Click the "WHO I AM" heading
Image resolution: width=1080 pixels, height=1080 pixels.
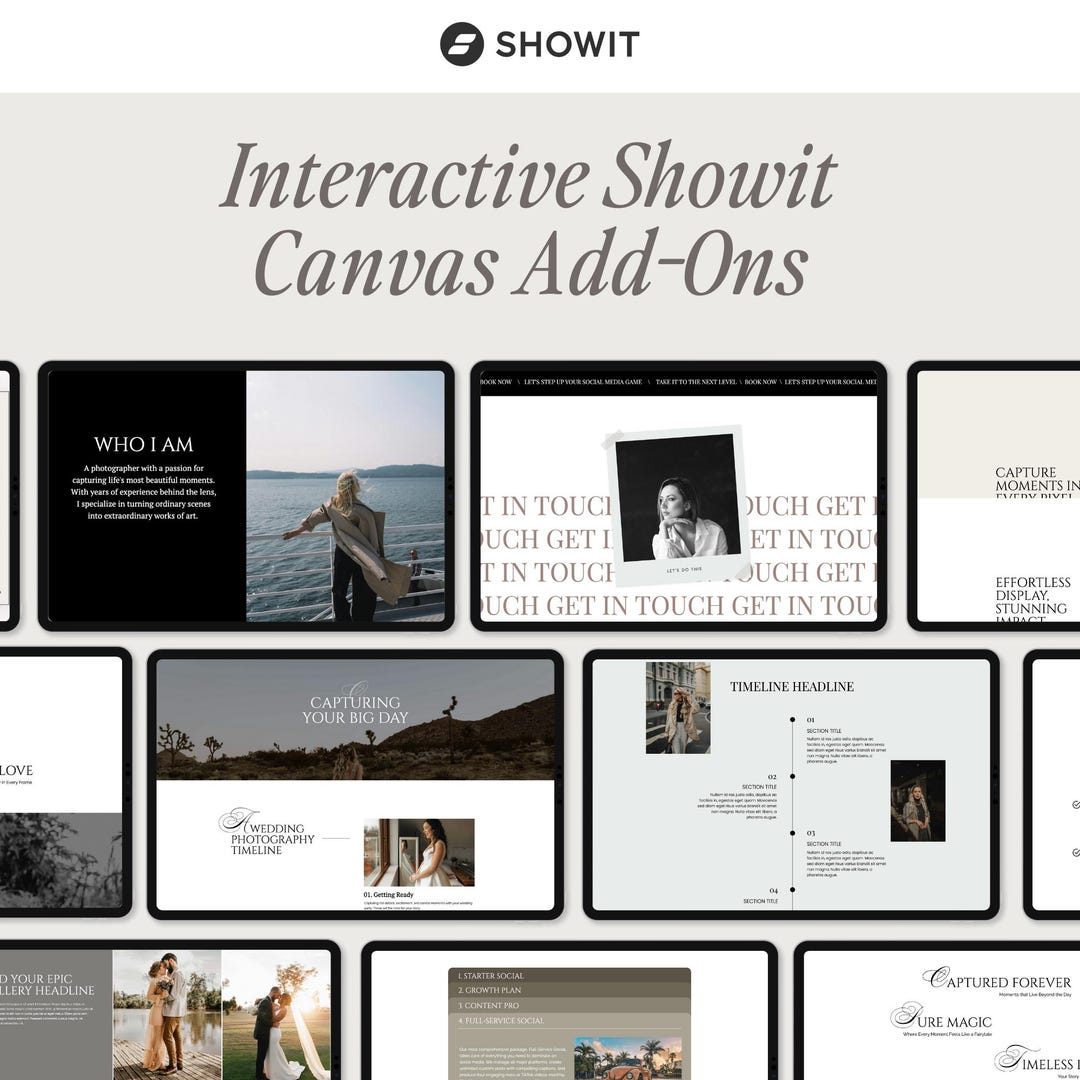(144, 445)
